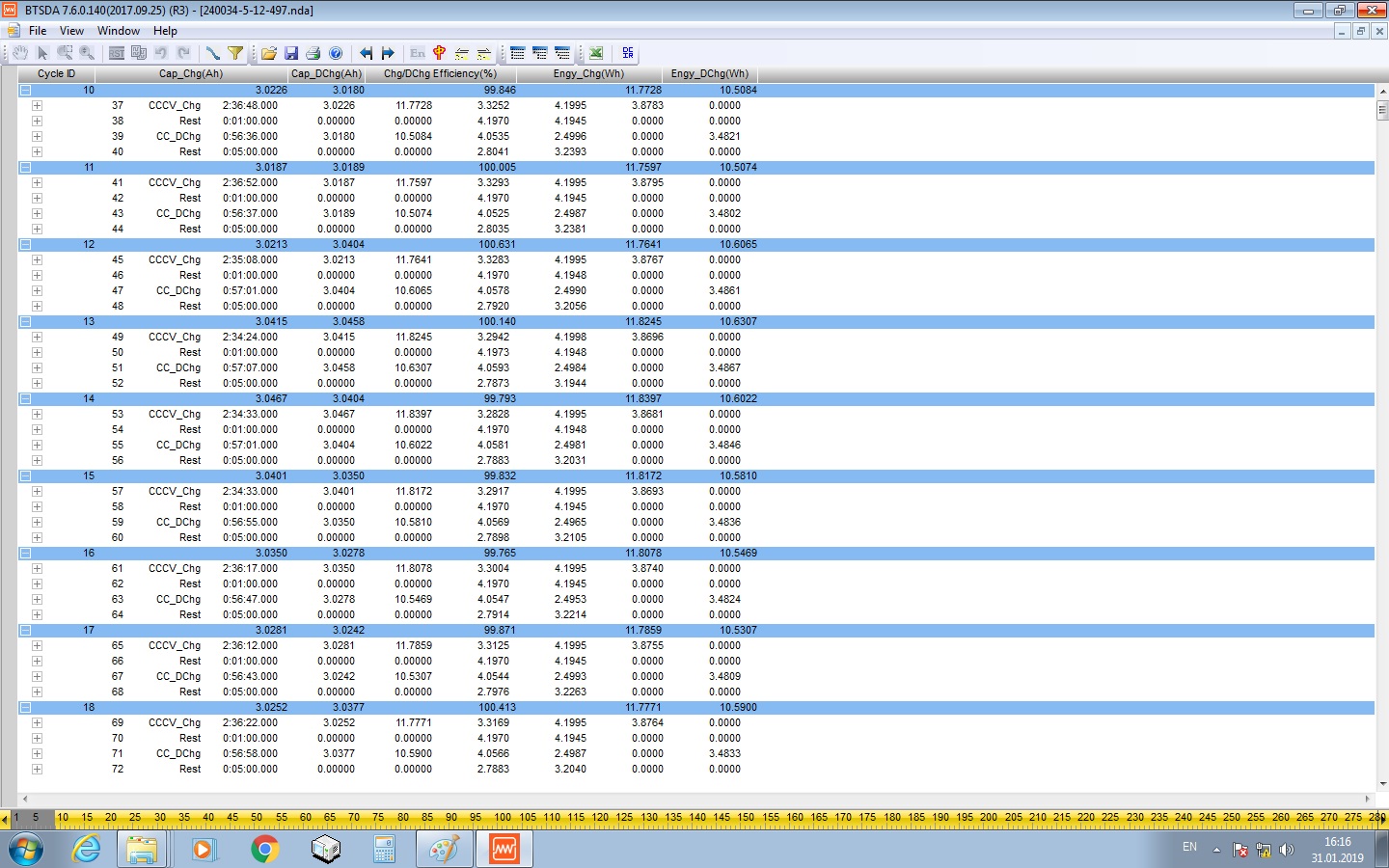This screenshot has height=868, width=1389.
Task: Switch language with the En icon
Action: point(418,53)
